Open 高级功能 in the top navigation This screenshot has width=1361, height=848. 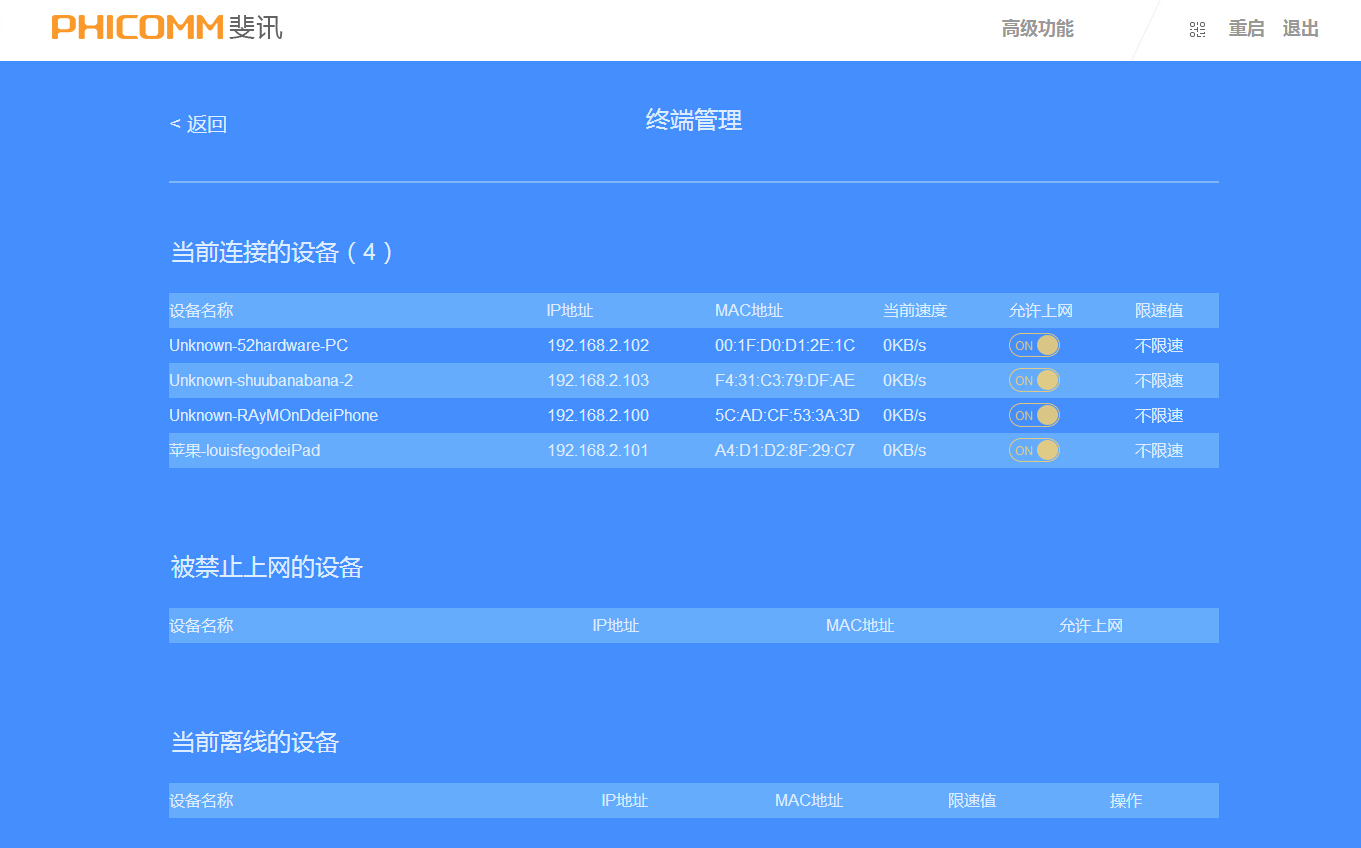[1037, 29]
